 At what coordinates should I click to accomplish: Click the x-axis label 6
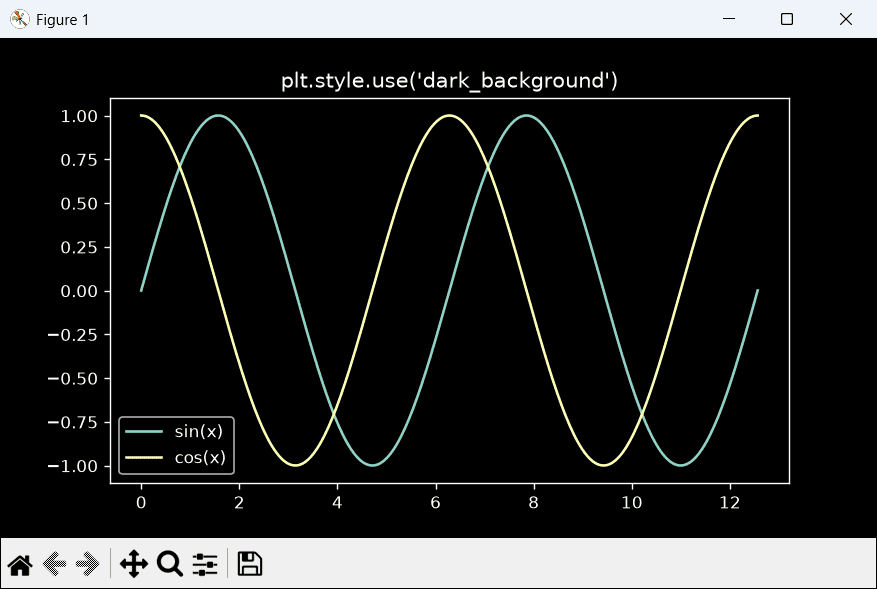[x=435, y=502]
